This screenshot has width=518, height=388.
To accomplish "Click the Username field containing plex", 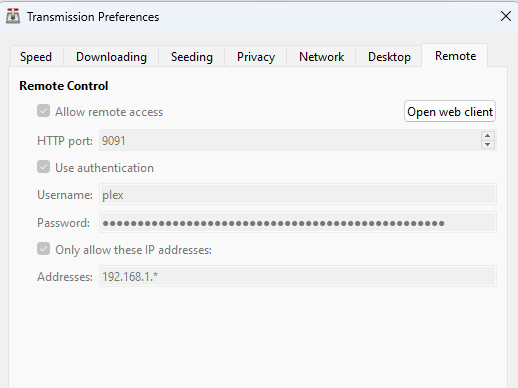I will pyautogui.click(x=298, y=194).
